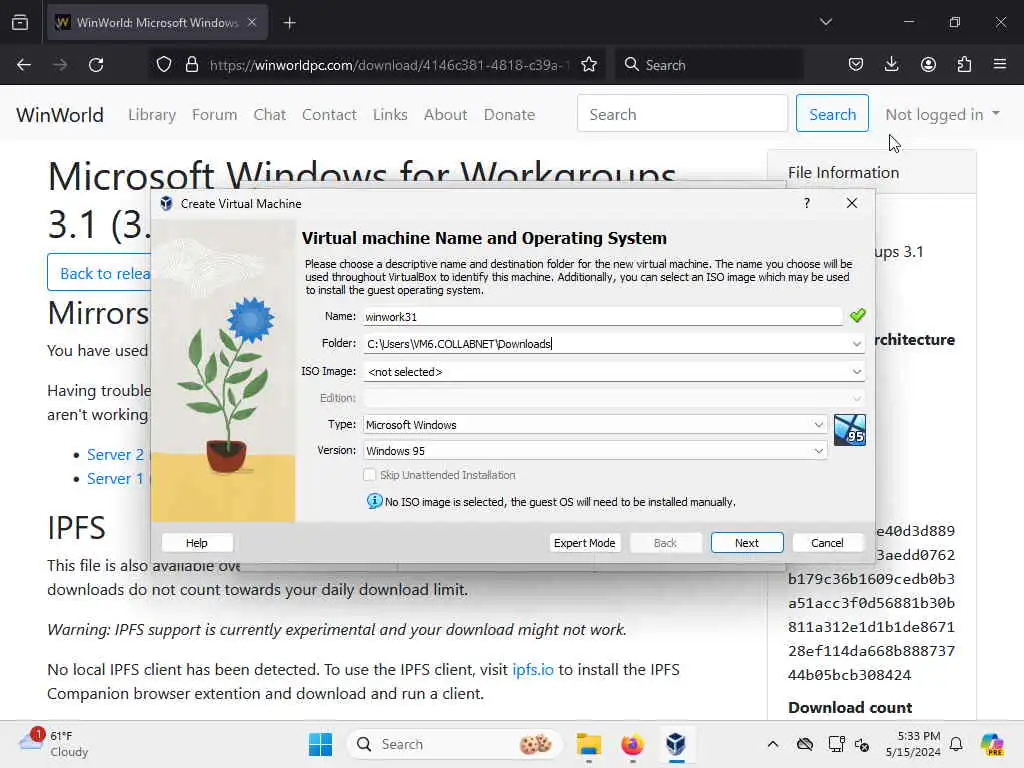Click the Back to release button
The width and height of the screenshot is (1024, 768).
point(99,273)
